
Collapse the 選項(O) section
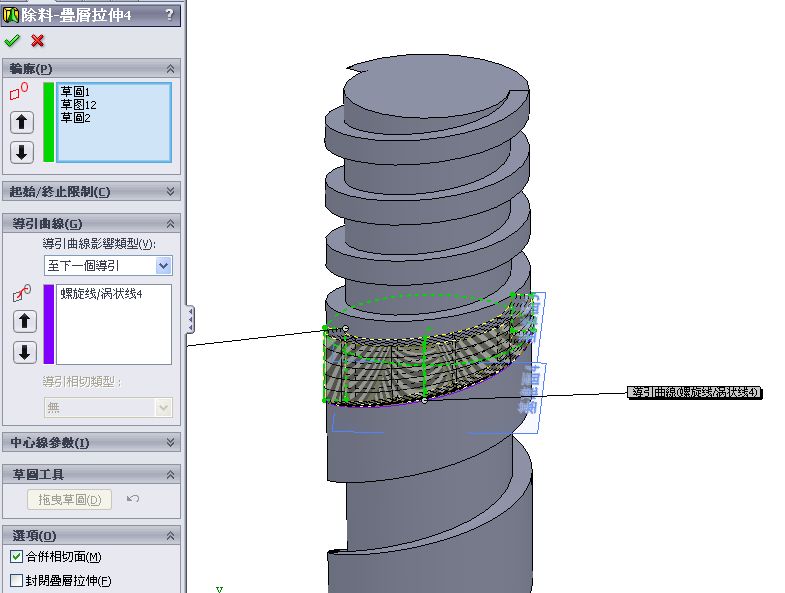(170, 535)
